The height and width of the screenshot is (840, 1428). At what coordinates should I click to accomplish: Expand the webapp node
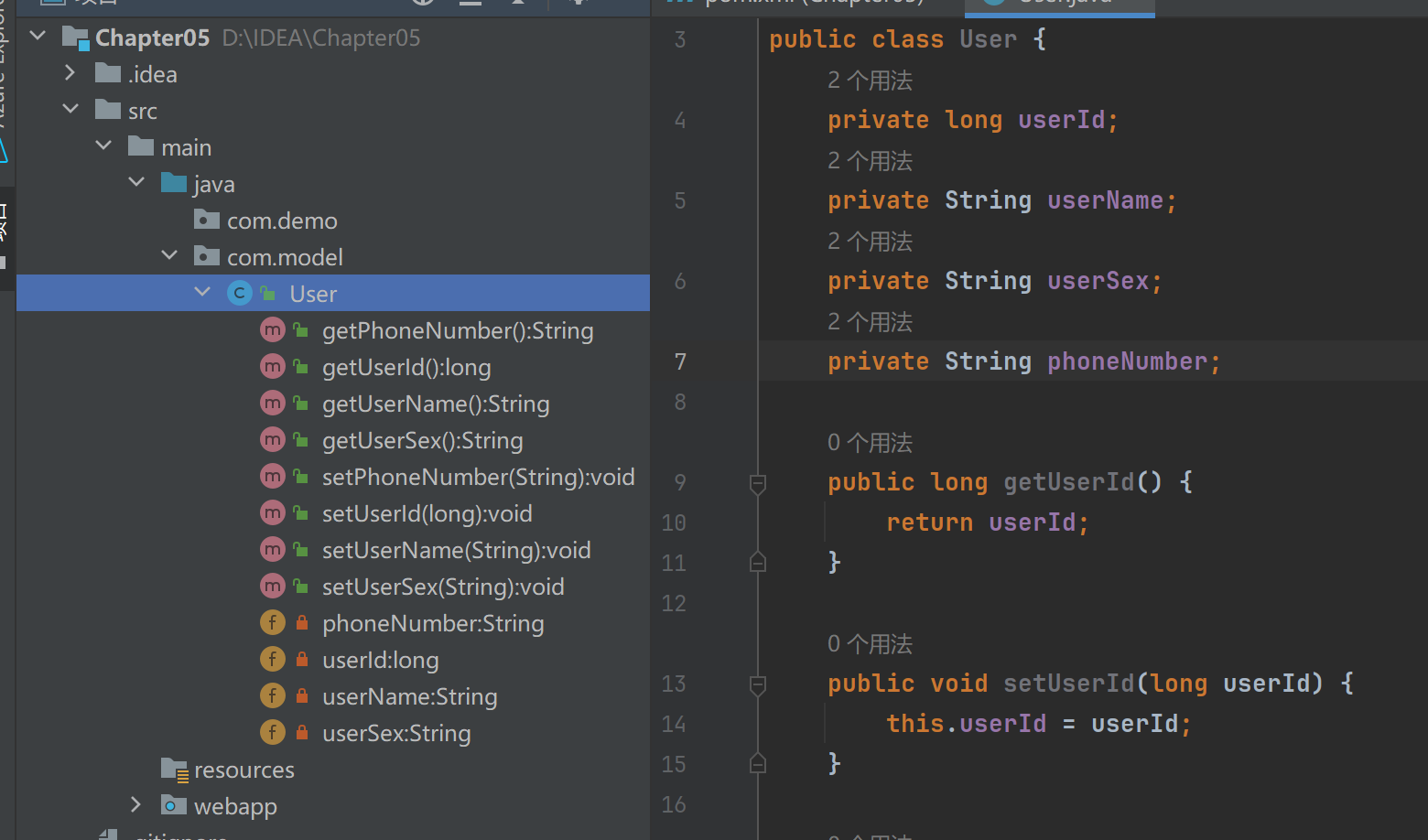pyautogui.click(x=135, y=805)
